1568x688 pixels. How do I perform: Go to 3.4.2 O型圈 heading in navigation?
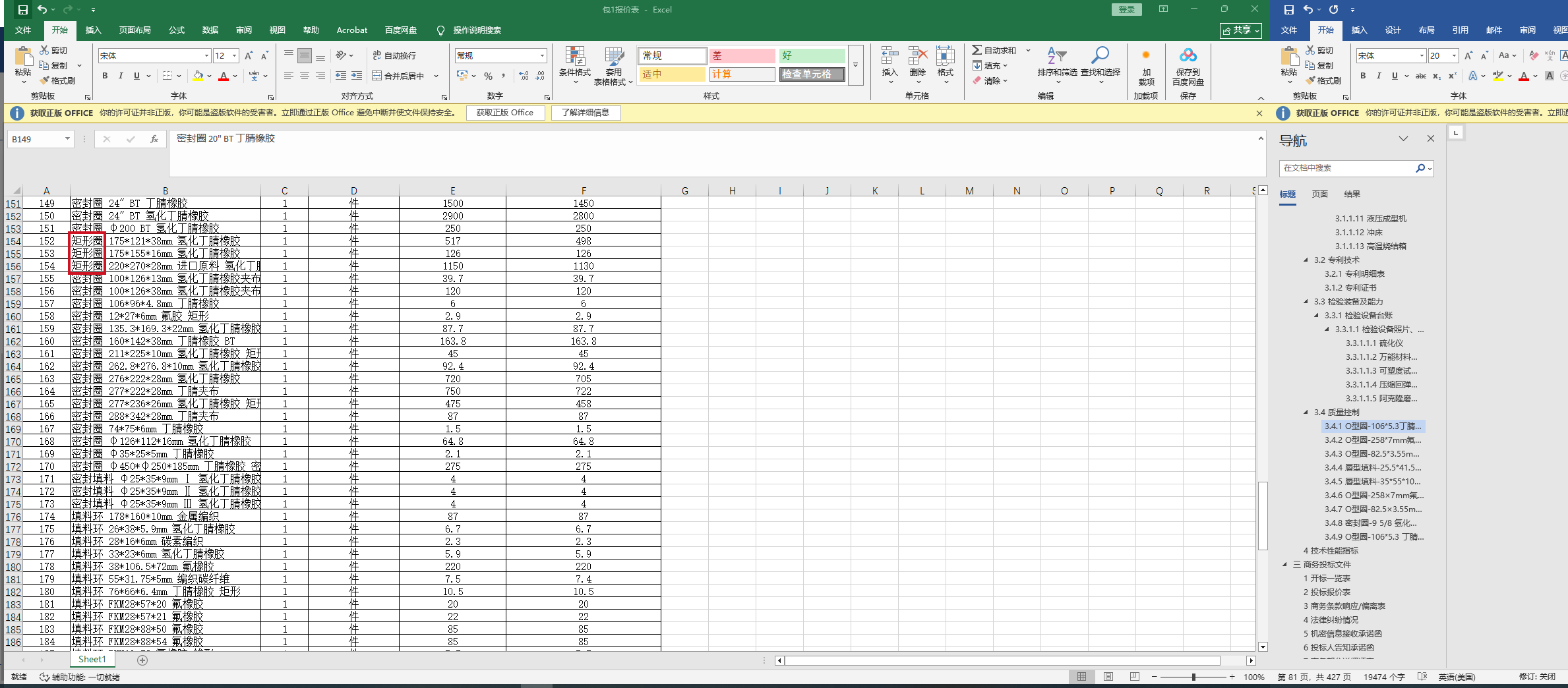pos(1373,440)
